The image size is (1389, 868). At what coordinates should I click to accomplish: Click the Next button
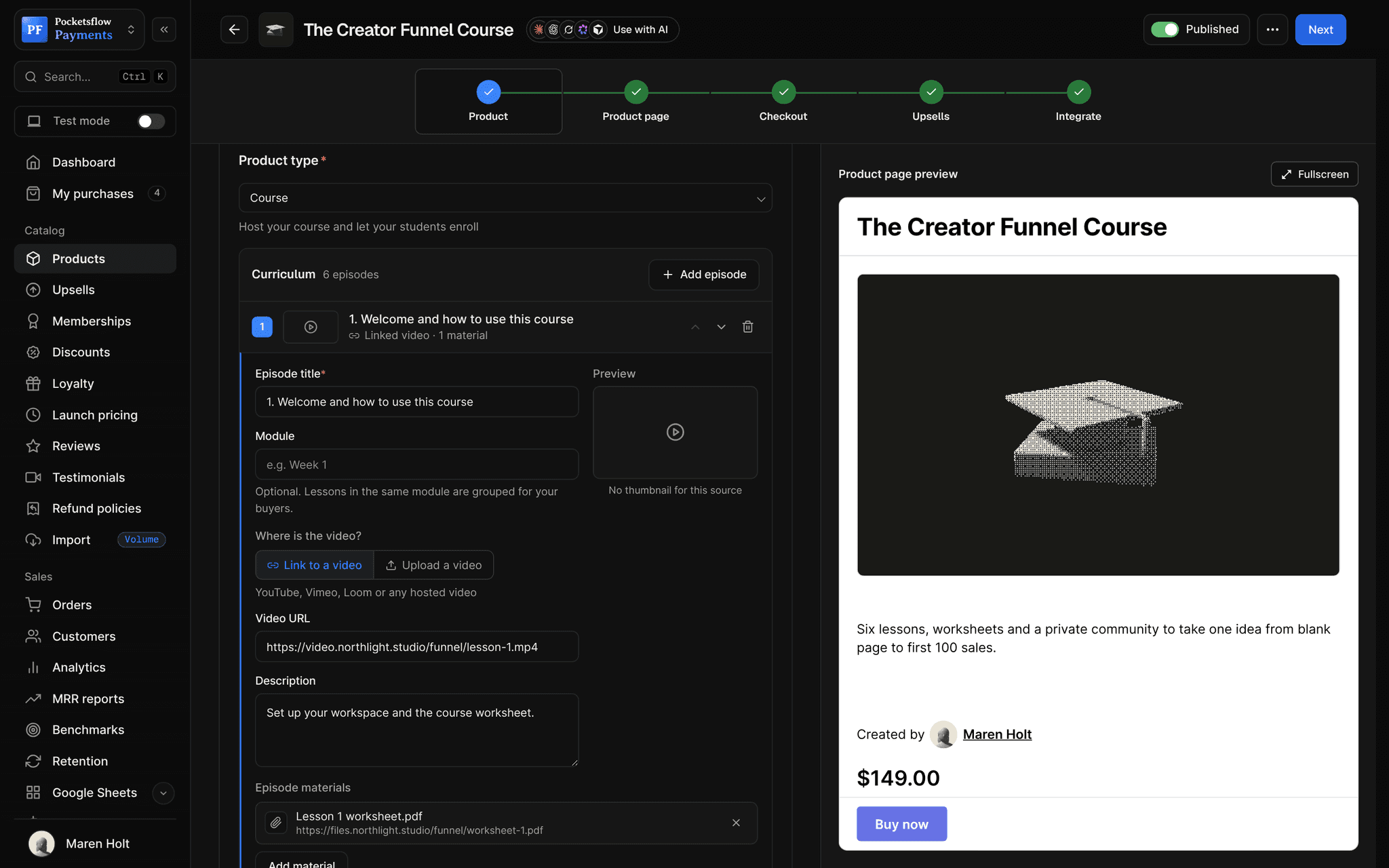pyautogui.click(x=1320, y=29)
